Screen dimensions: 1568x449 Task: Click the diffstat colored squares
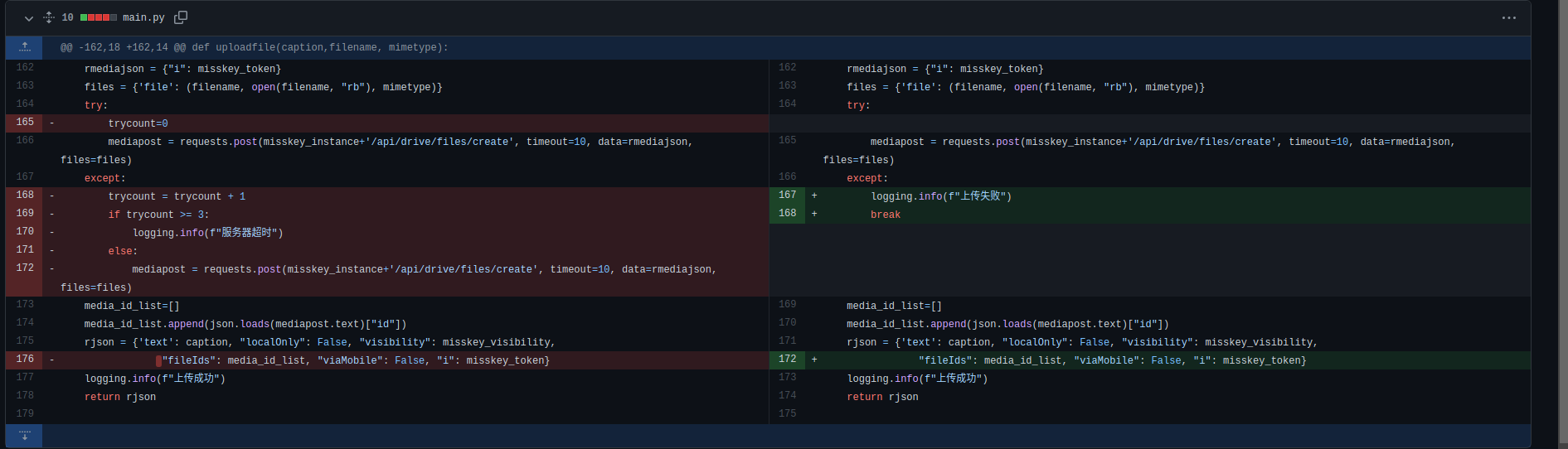(98, 17)
